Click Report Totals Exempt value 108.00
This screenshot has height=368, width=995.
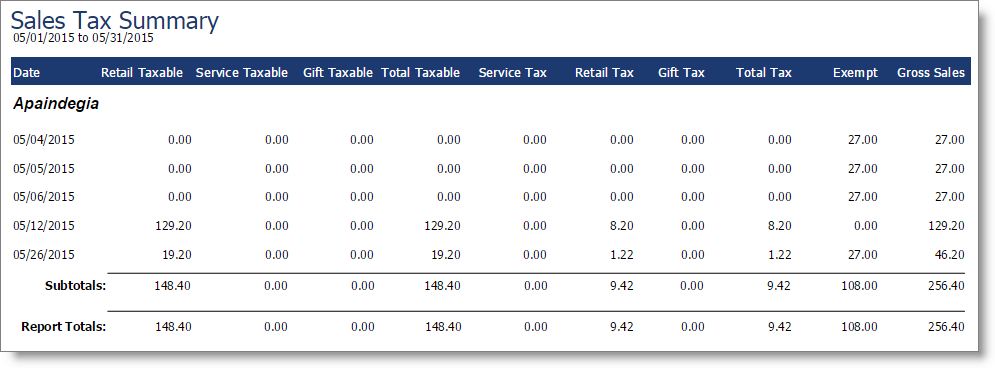tap(860, 327)
